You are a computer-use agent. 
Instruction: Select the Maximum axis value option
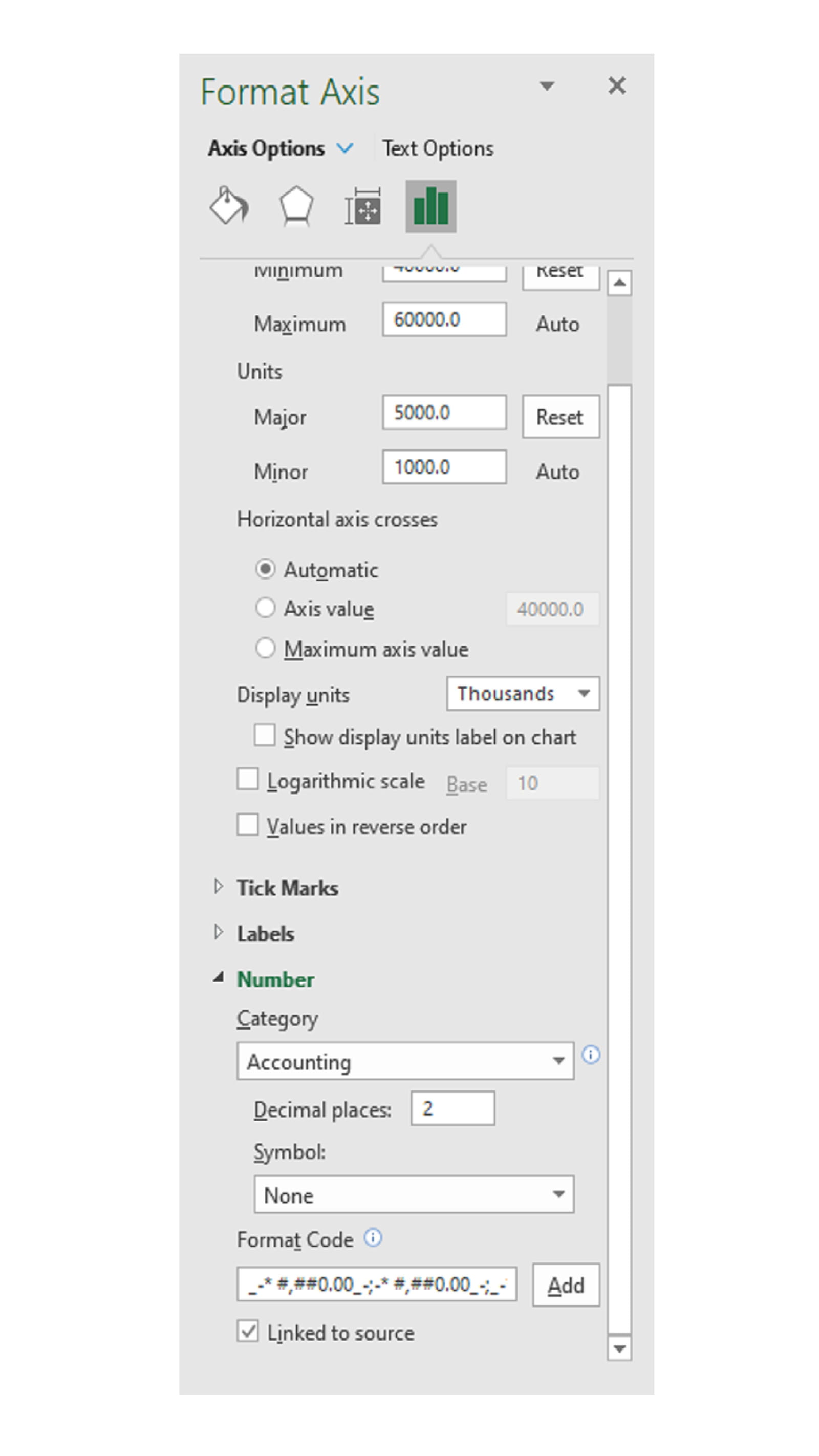click(x=265, y=648)
